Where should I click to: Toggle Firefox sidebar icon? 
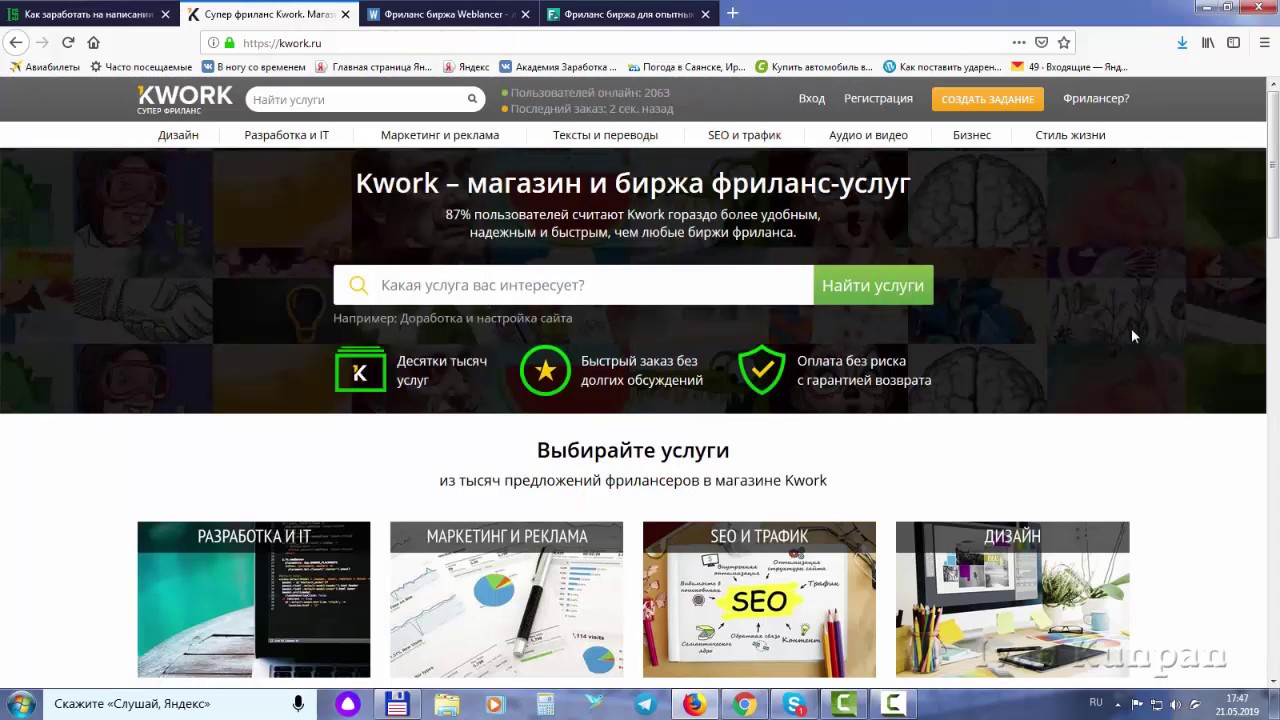click(x=1234, y=43)
